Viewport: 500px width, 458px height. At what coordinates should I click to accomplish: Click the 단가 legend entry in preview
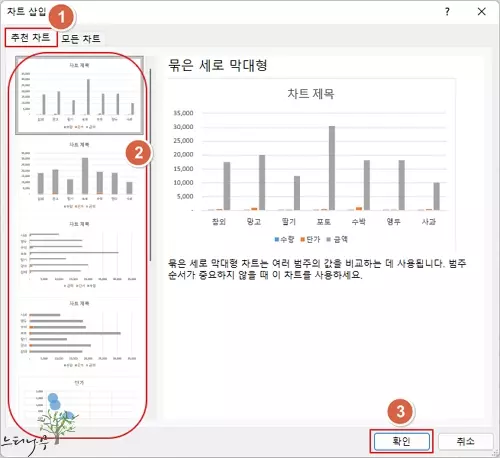tap(310, 239)
